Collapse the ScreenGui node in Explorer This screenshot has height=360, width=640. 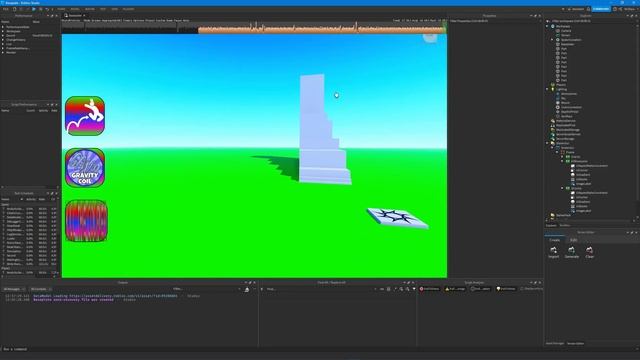(552, 148)
